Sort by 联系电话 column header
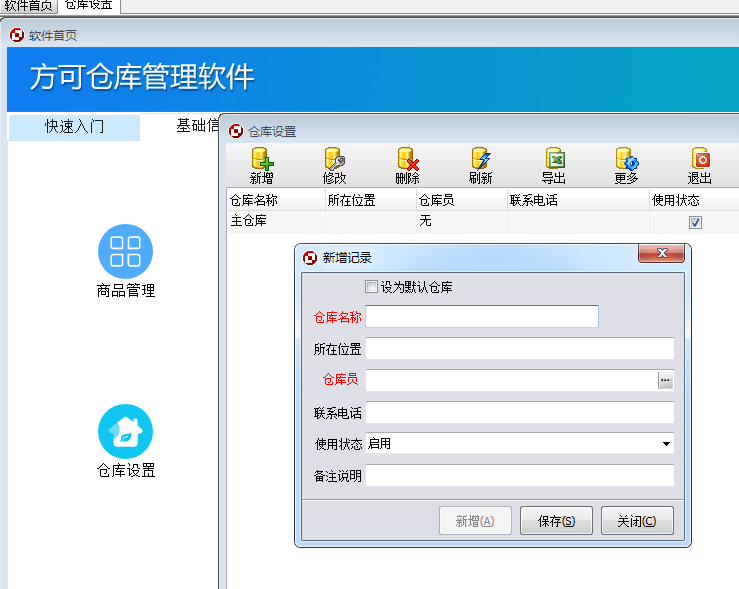This screenshot has height=589, width=739. point(578,200)
